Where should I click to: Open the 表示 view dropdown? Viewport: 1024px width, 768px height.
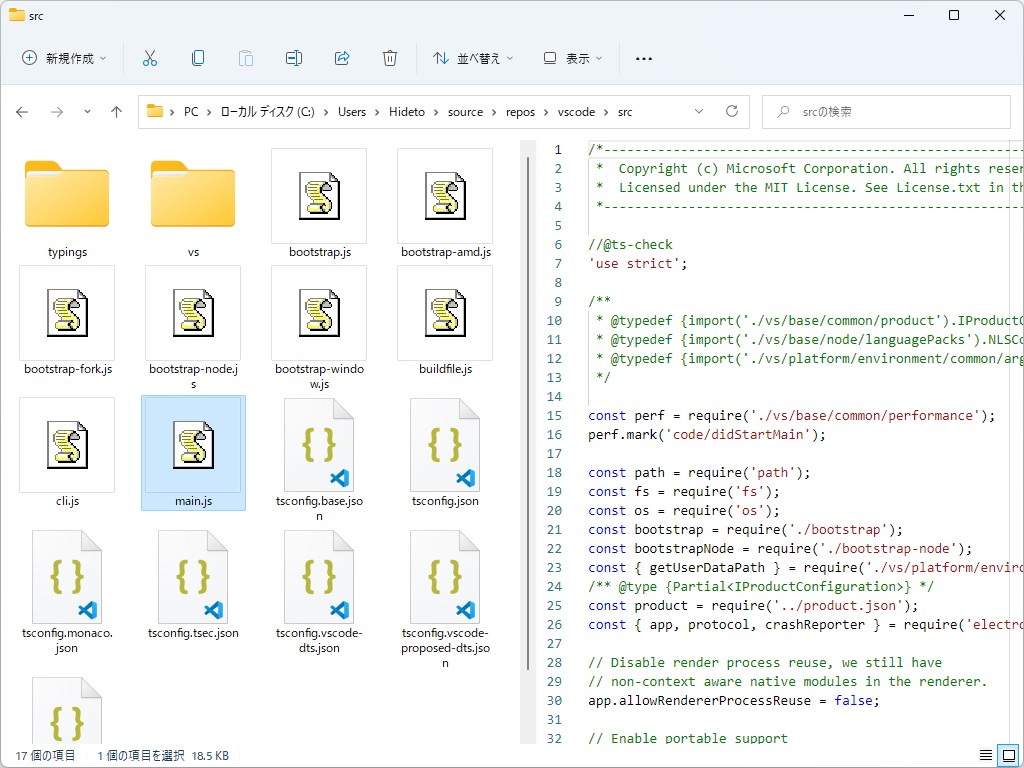click(x=573, y=58)
